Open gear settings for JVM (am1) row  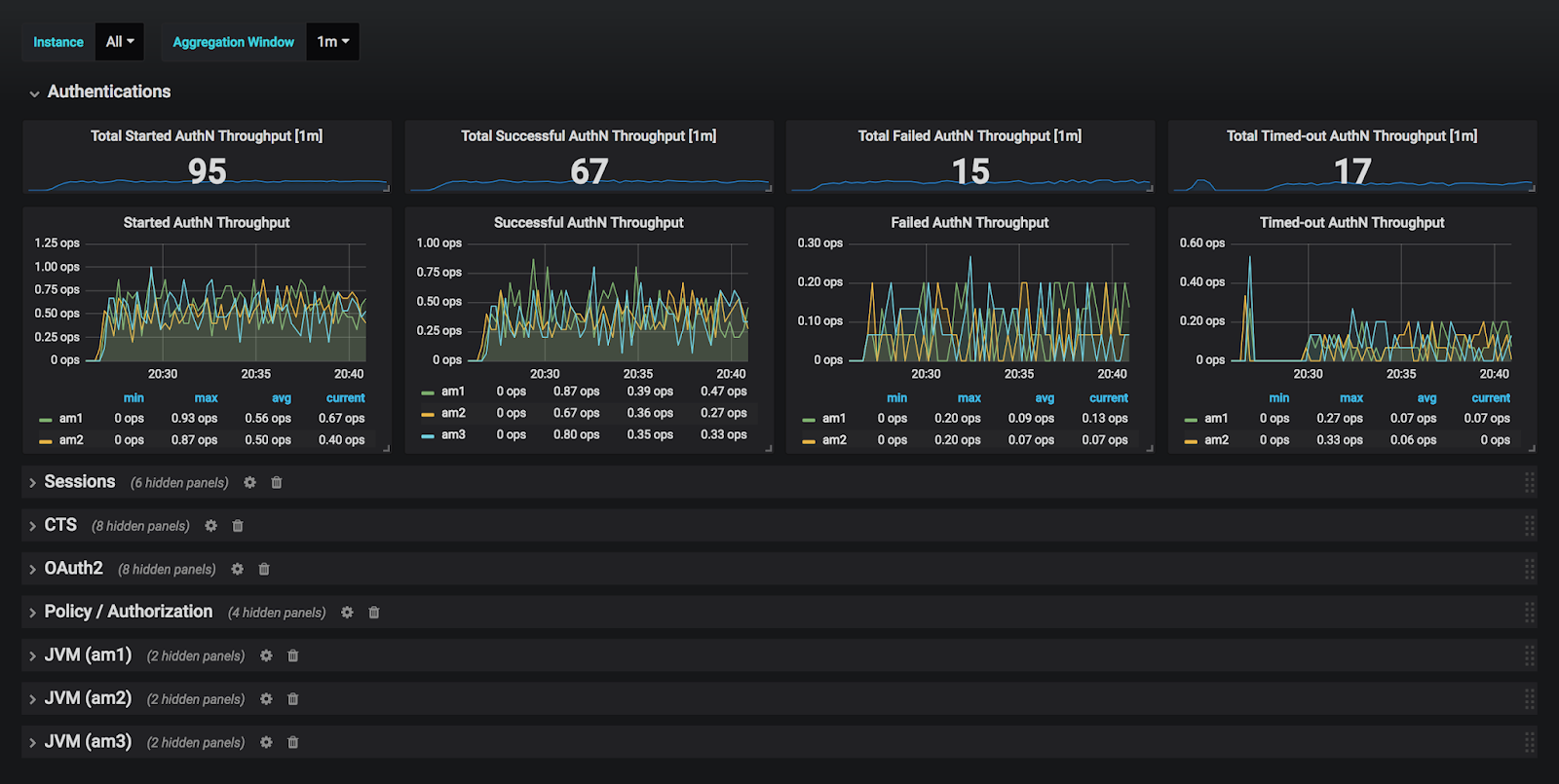266,656
